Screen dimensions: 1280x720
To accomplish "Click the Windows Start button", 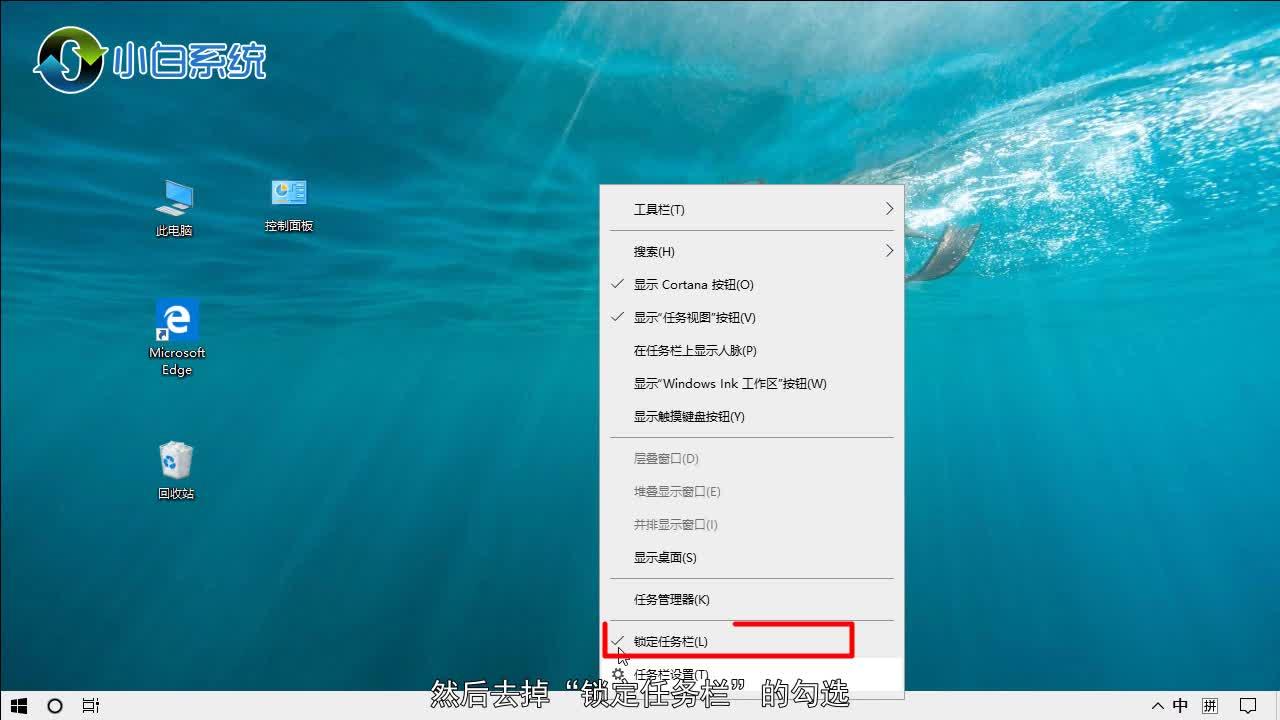I will coord(17,706).
